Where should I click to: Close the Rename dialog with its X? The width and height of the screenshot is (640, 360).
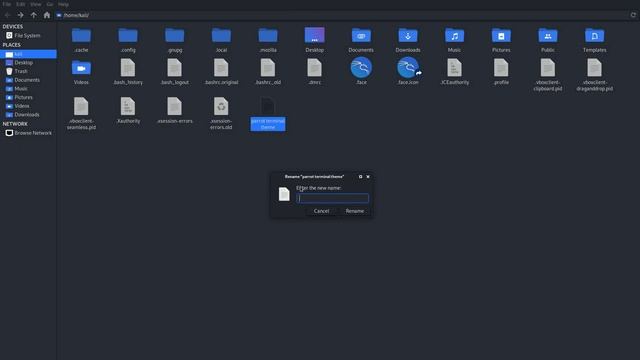click(368, 177)
